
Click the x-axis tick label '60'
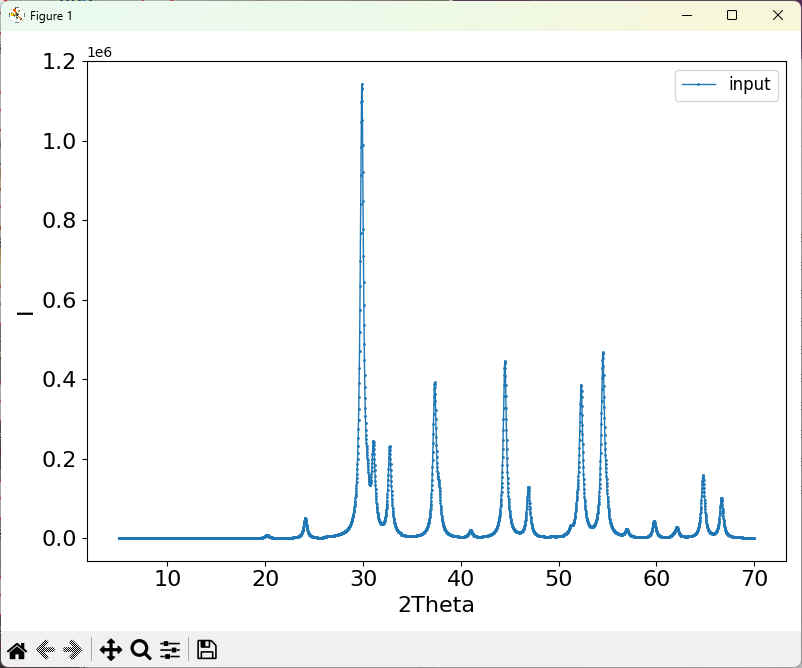pos(657,578)
